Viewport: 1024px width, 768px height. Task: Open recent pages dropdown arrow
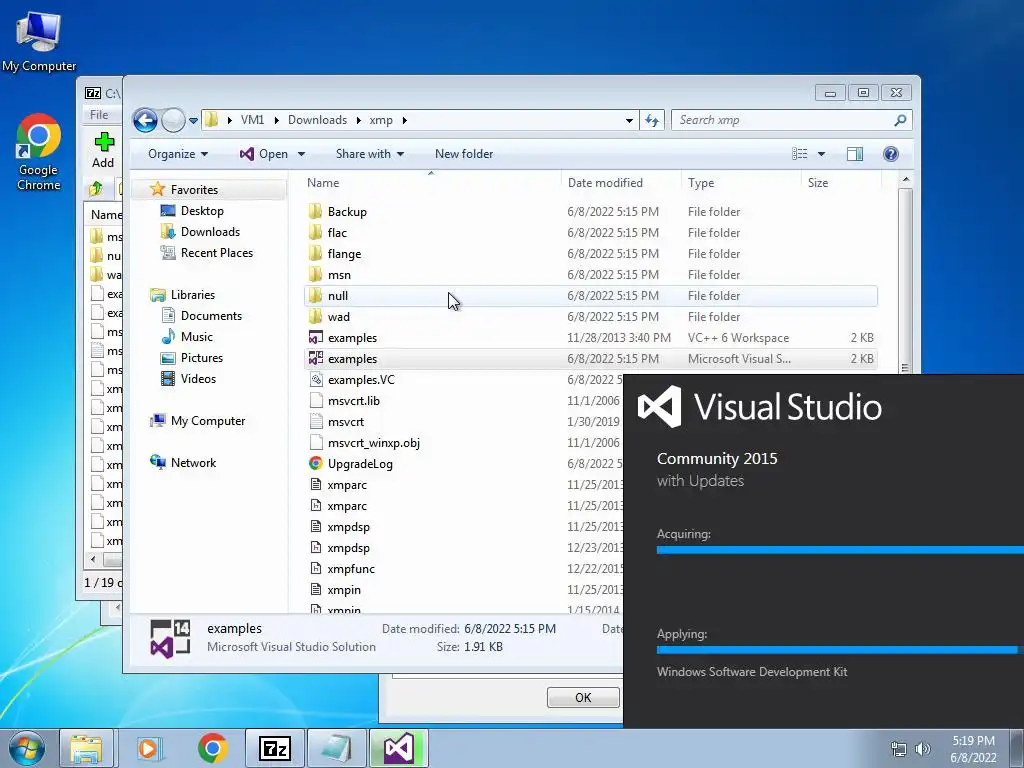193,121
